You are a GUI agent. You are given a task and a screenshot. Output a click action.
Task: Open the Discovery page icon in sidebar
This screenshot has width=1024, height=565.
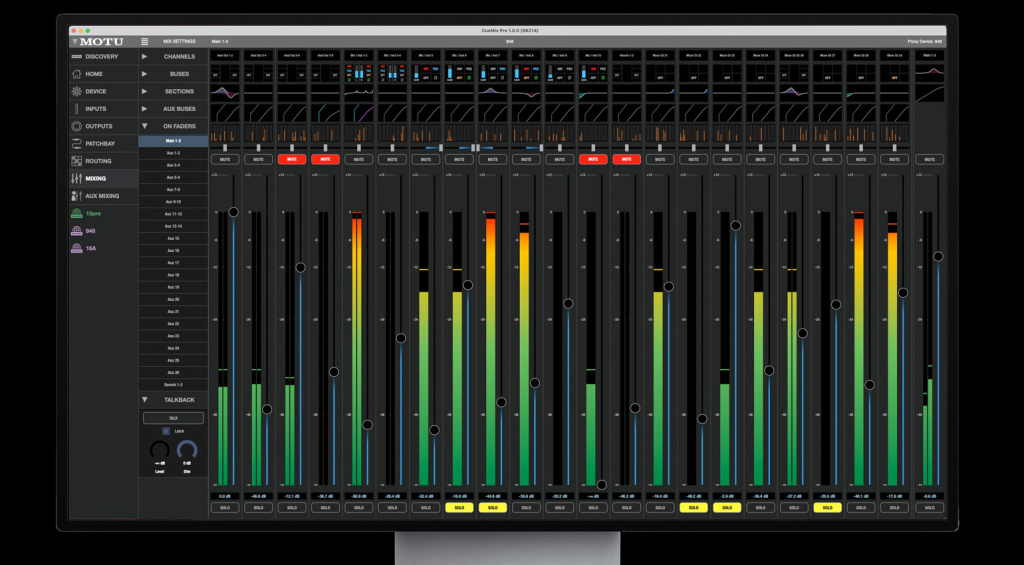[x=76, y=57]
